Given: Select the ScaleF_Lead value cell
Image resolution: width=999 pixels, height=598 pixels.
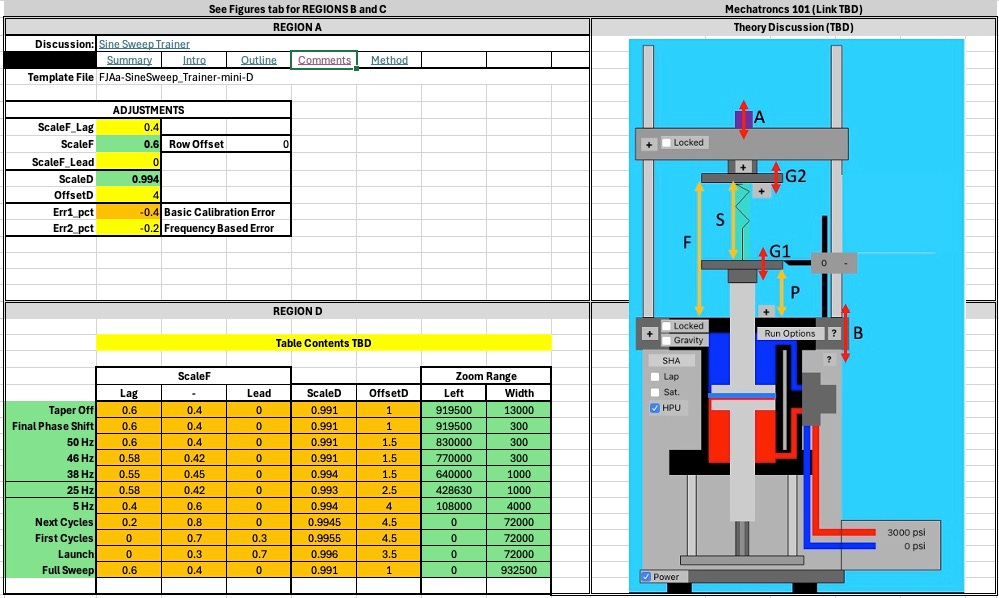Looking at the screenshot, I should (x=129, y=162).
